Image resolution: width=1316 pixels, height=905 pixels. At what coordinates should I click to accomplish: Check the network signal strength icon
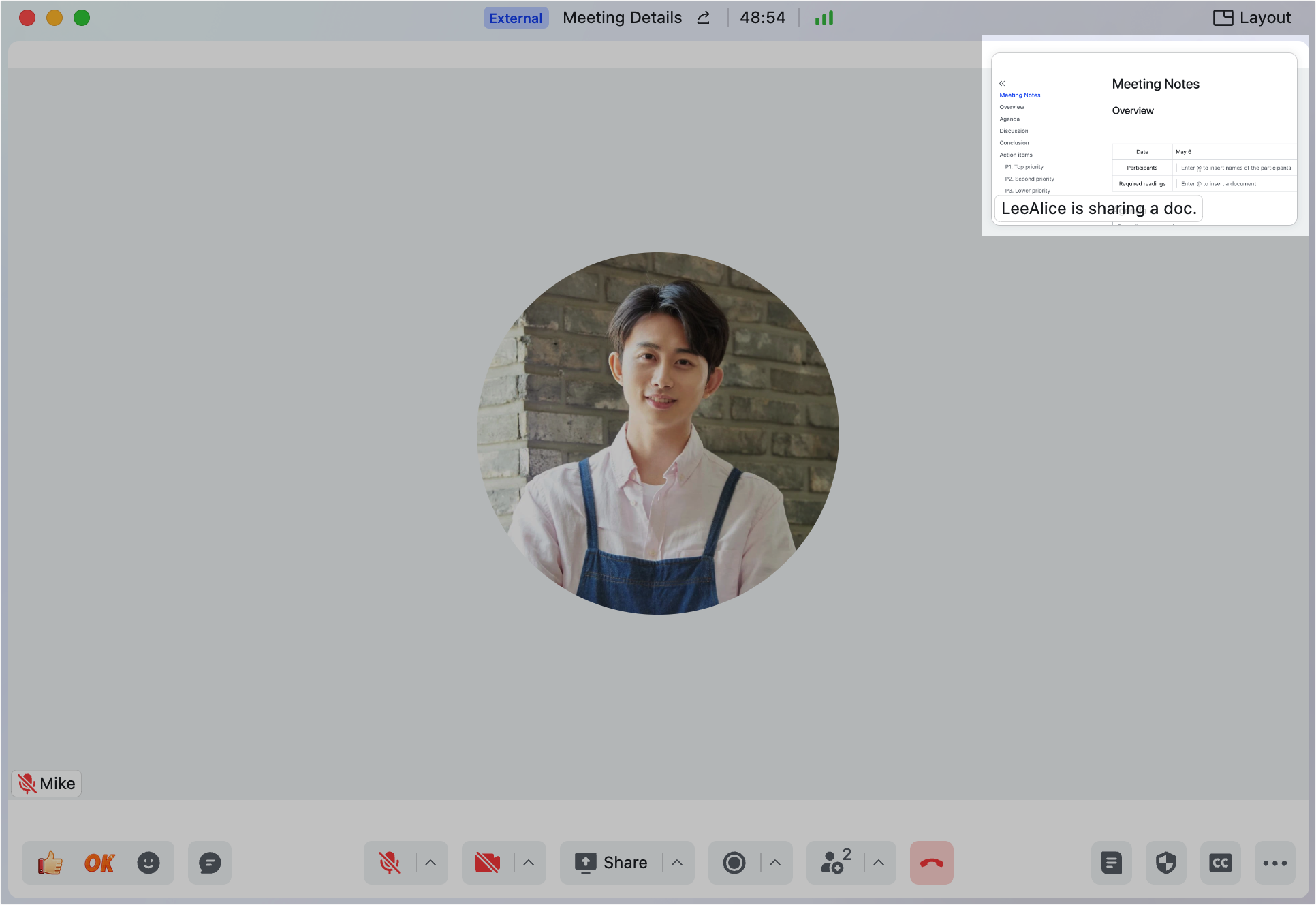824,18
